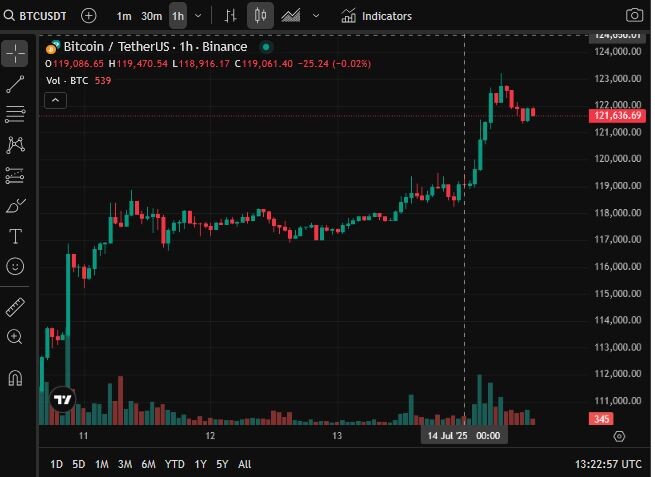Select the text annotation tool
This screenshot has height=477, width=655.
click(x=15, y=236)
